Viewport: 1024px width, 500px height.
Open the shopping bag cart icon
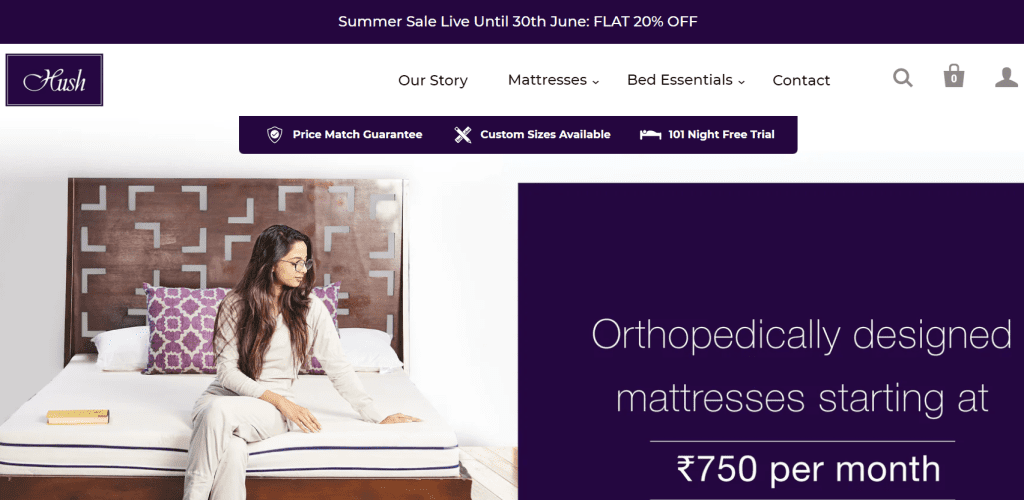[x=953, y=76]
